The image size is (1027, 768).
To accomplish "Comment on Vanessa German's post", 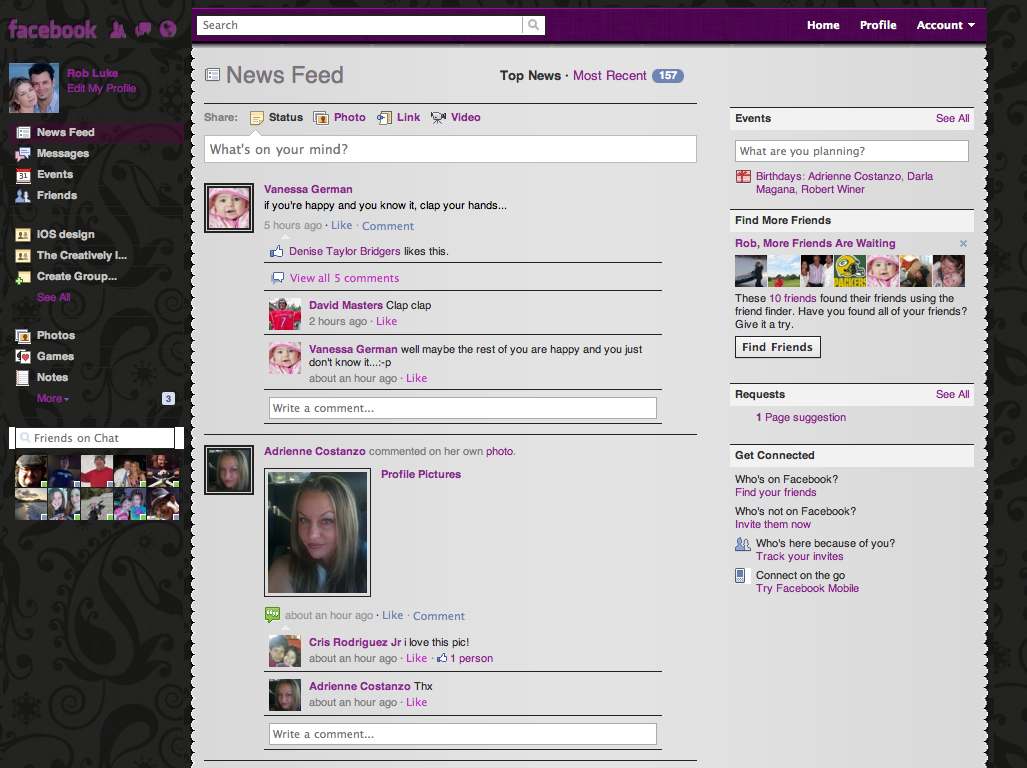I will pos(388,226).
